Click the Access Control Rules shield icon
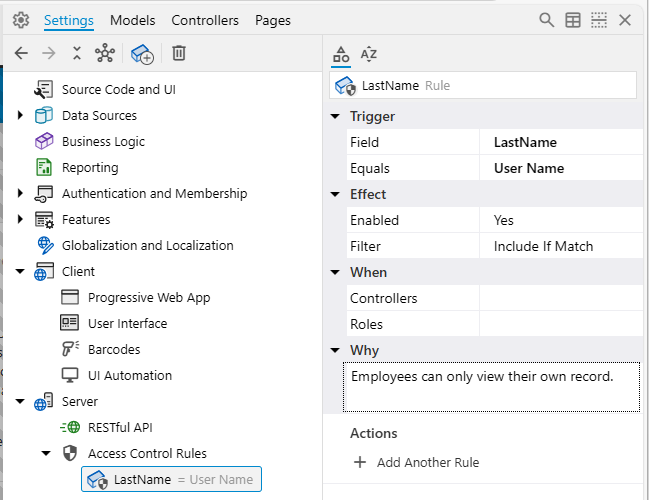 [70, 453]
